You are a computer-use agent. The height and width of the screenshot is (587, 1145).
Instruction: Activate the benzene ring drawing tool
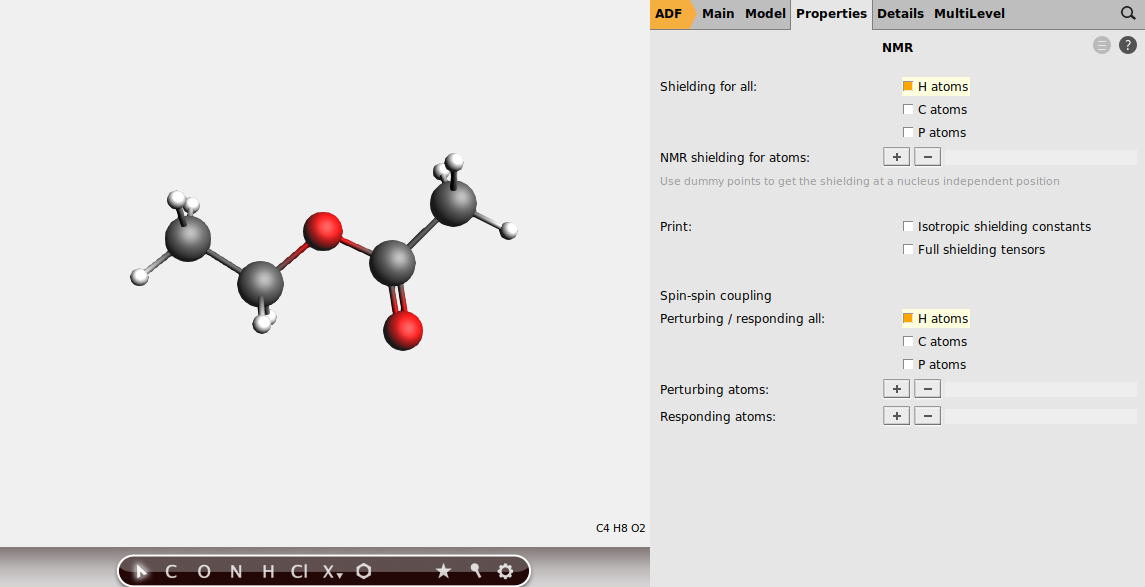362,571
